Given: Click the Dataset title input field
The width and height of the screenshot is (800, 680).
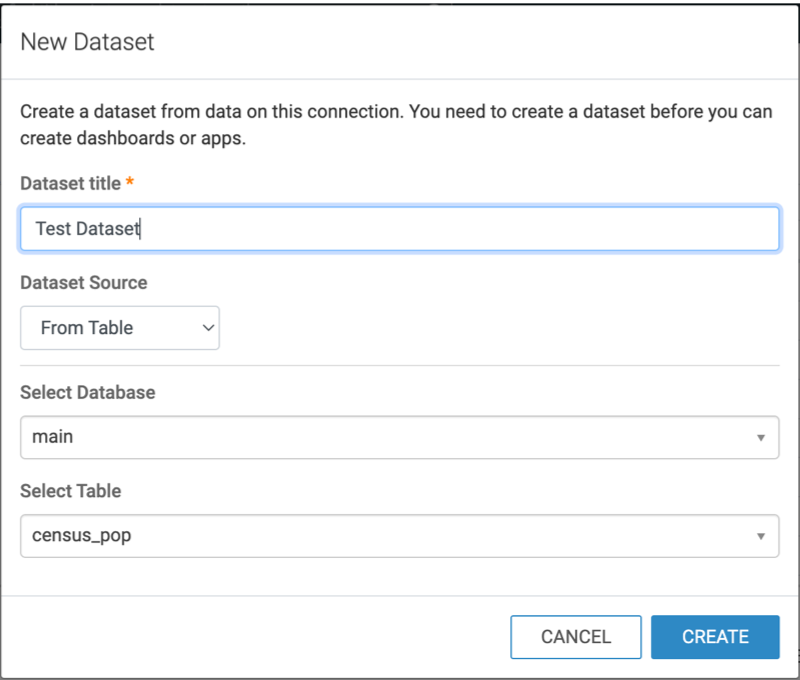Looking at the screenshot, I should [400, 228].
